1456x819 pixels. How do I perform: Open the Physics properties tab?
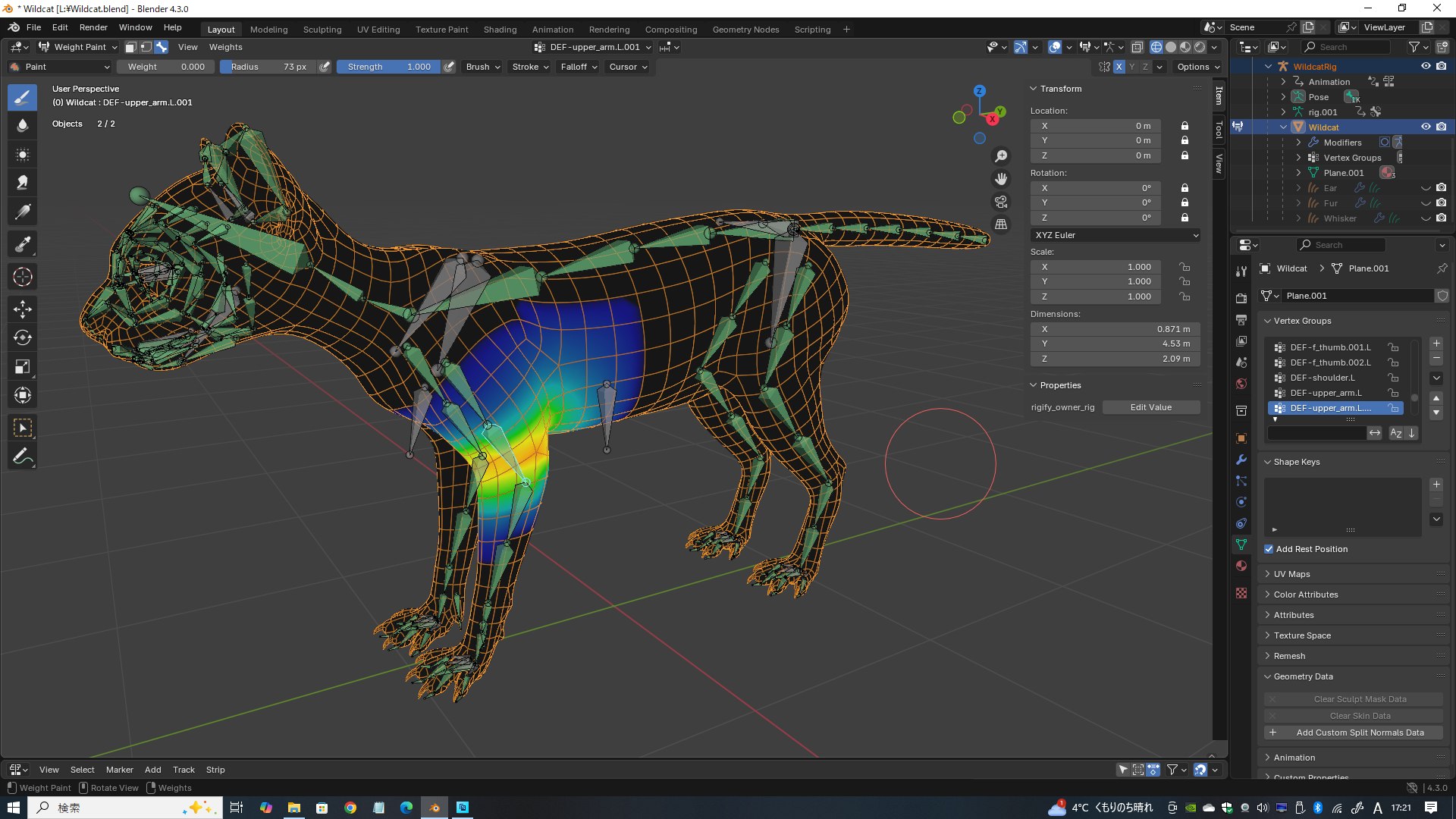[1241, 502]
